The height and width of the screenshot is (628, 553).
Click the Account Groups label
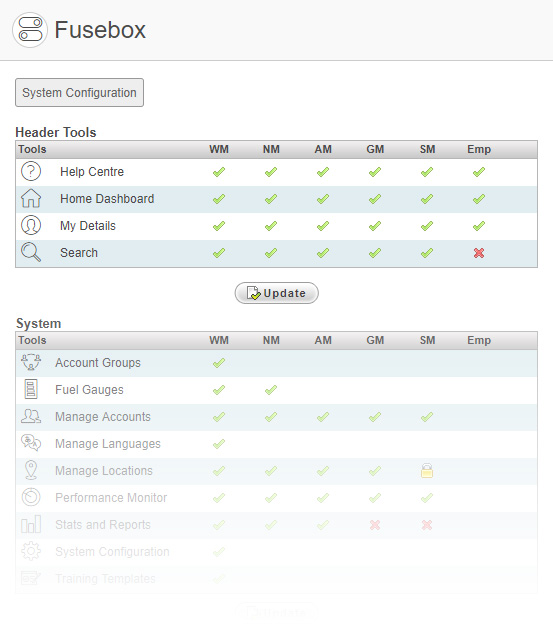click(98, 363)
